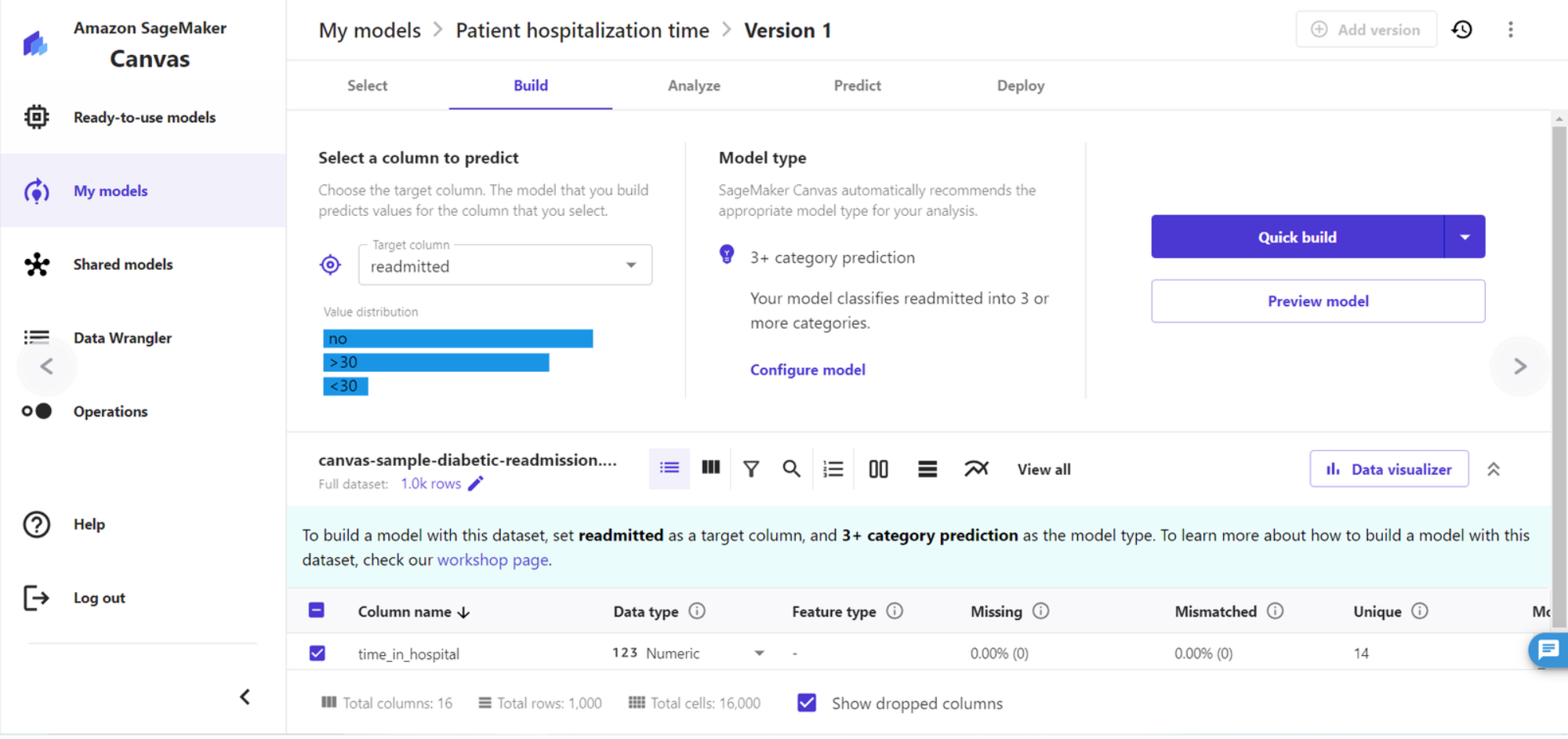Click View all in dataset toolbar
The image size is (1568, 739).
[x=1044, y=469]
